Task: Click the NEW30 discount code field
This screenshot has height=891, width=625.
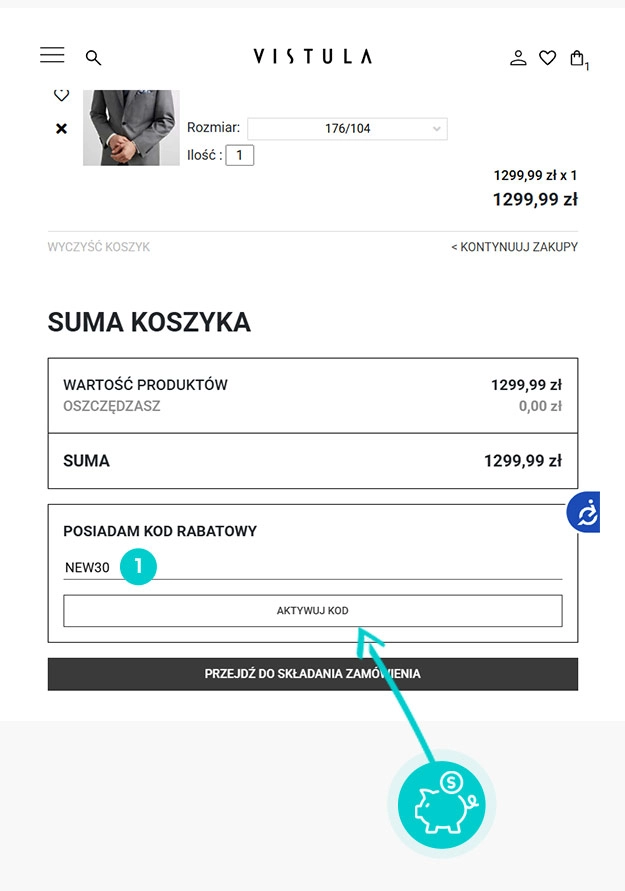Action: pyautogui.click(x=90, y=567)
